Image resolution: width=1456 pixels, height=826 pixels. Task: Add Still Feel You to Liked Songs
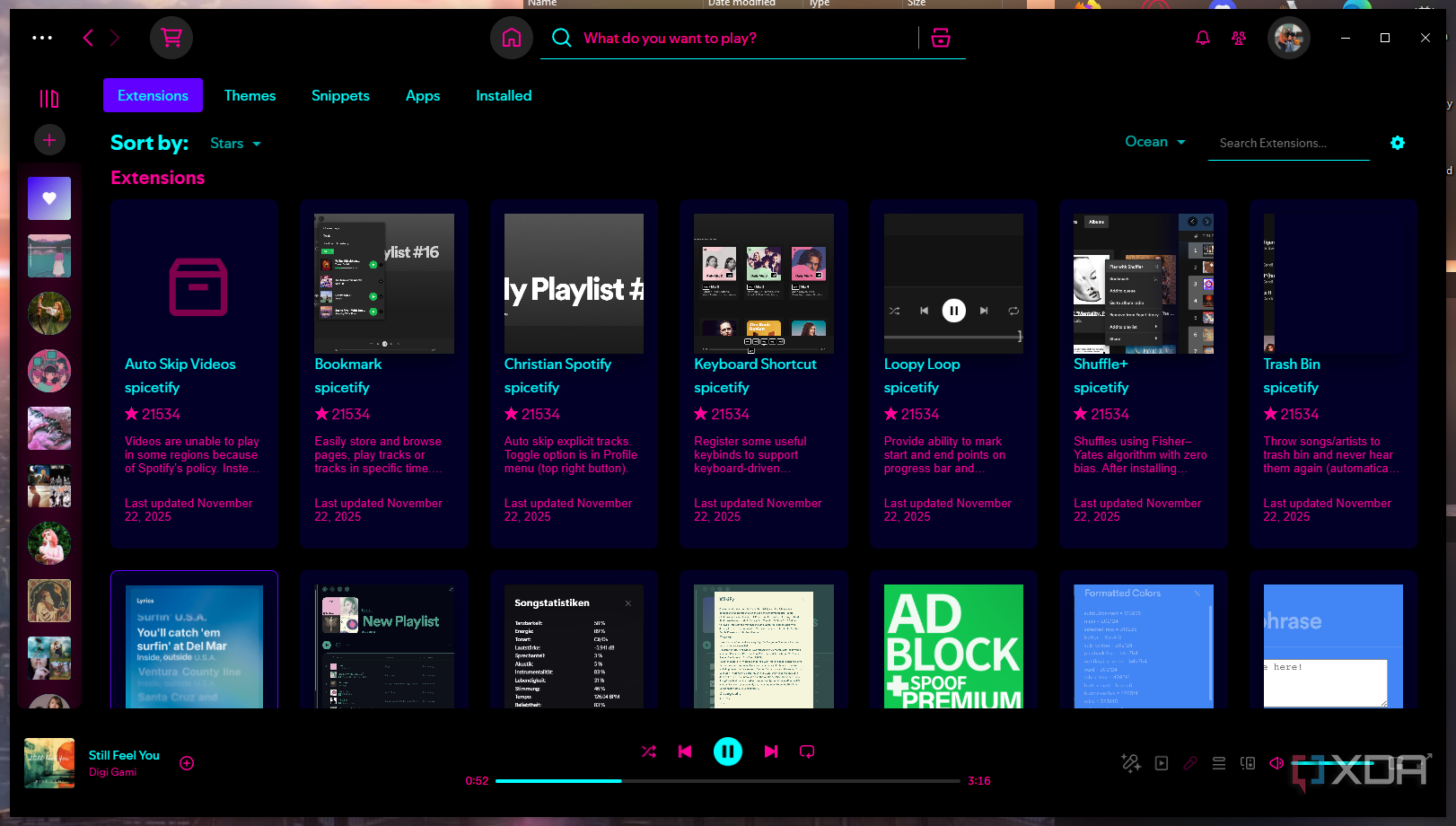(187, 763)
